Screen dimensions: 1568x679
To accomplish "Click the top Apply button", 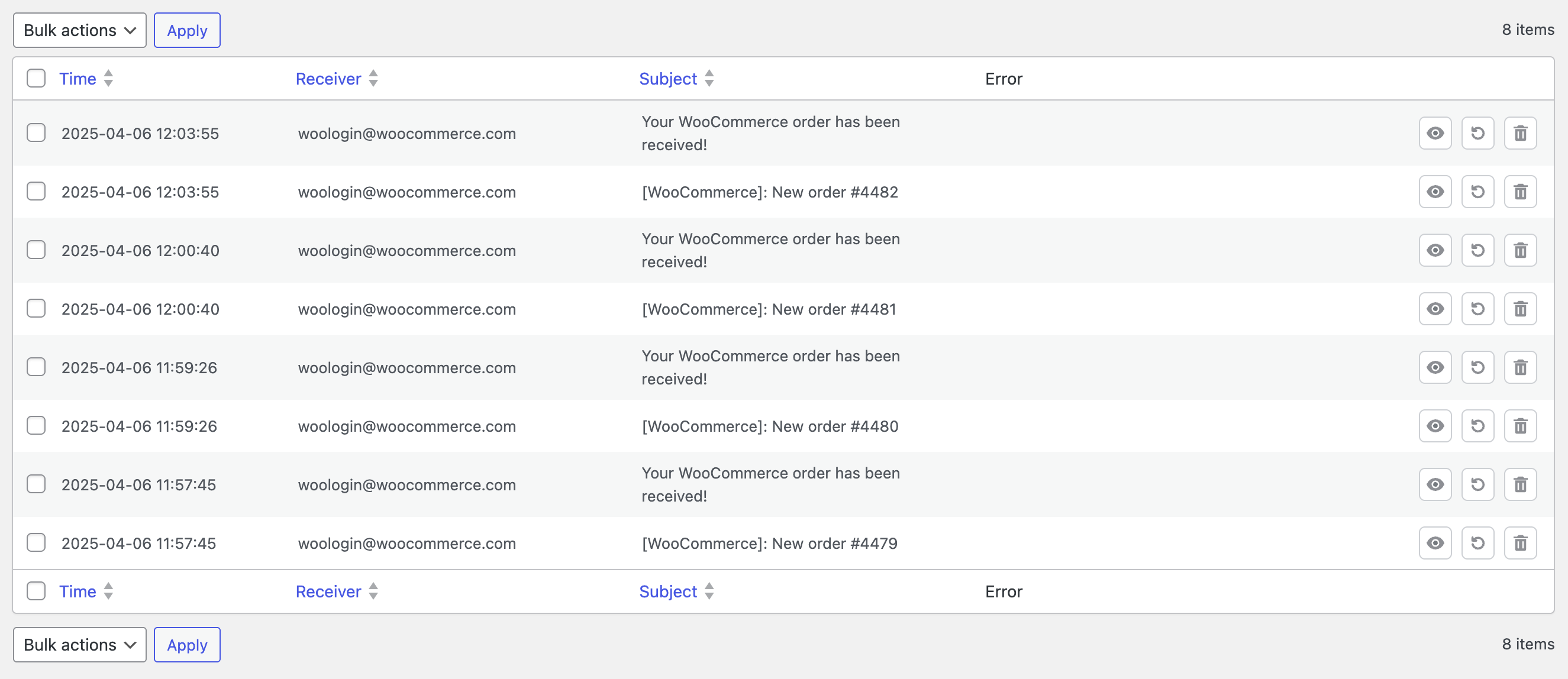I will tap(187, 30).
